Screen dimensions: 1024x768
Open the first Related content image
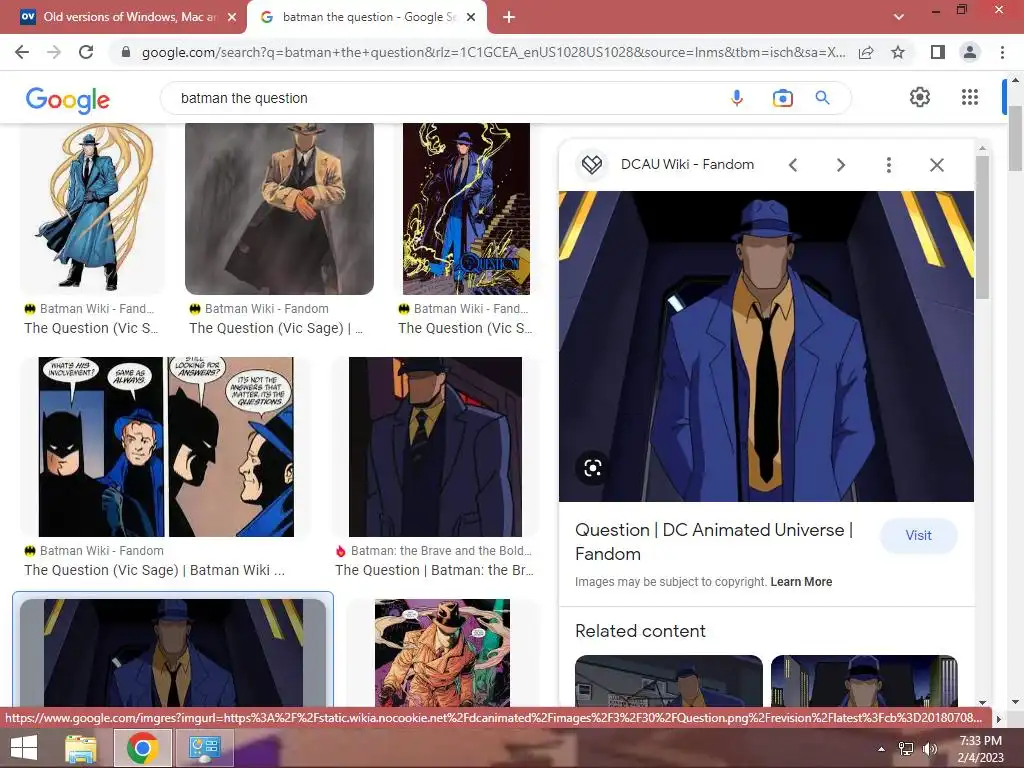coord(669,680)
